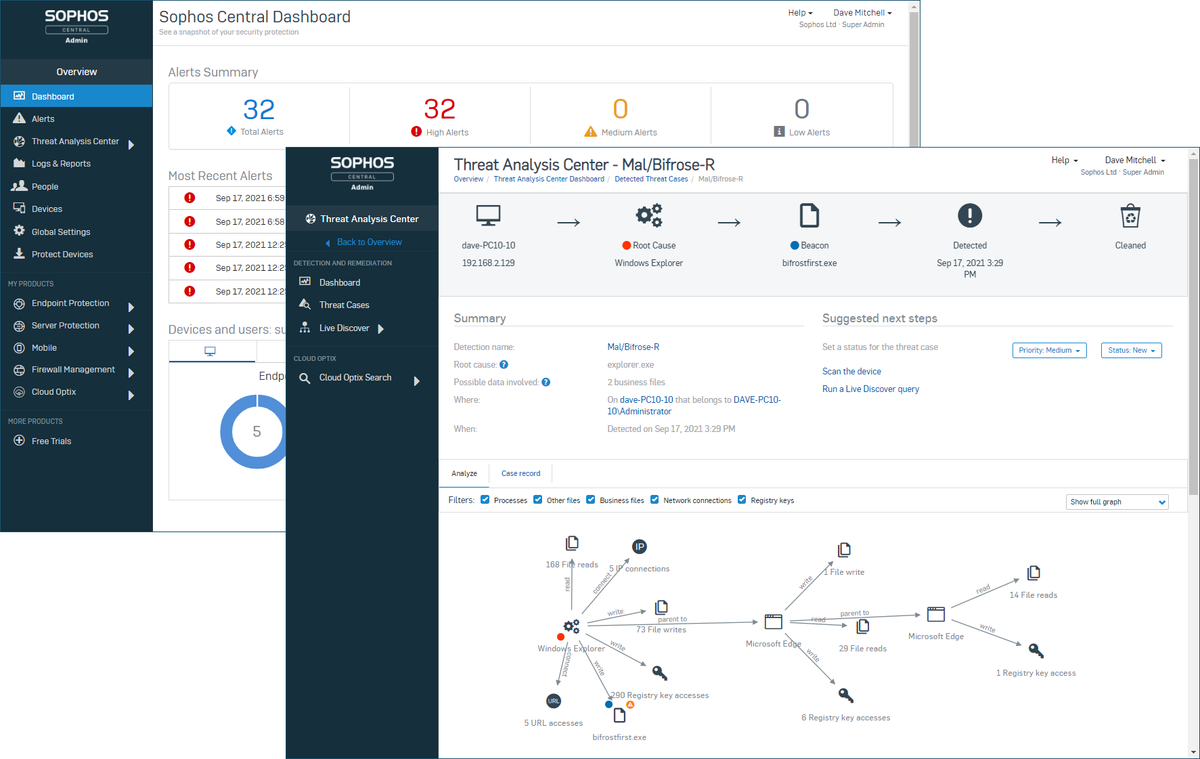Toggle the Registry keys filter off

click(x=742, y=499)
